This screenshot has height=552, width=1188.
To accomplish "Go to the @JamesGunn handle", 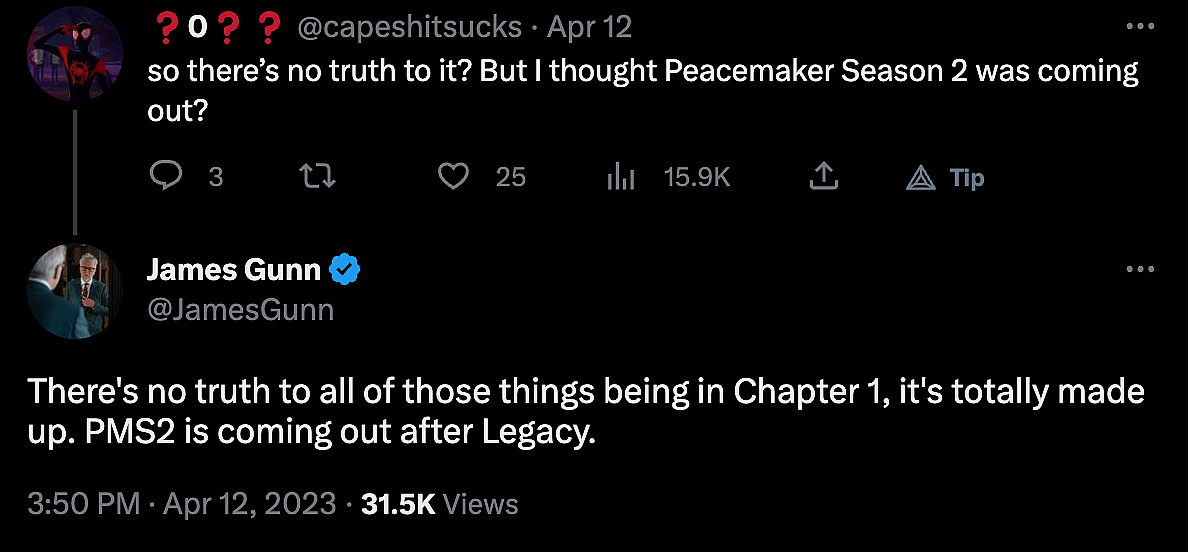I will pyautogui.click(x=240, y=310).
